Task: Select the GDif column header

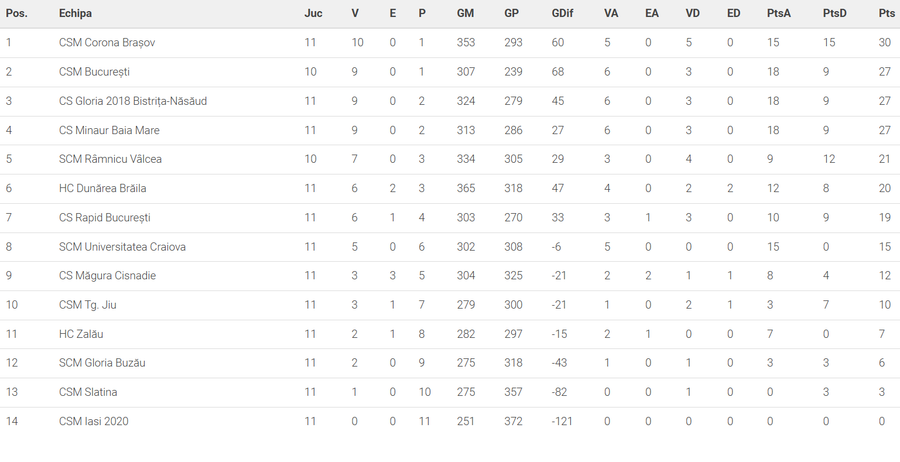Action: (x=562, y=13)
